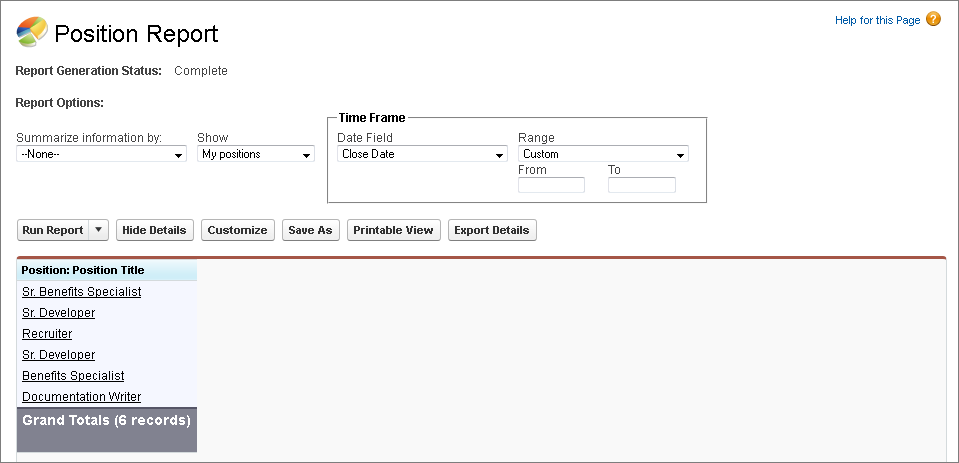The height and width of the screenshot is (463, 959).
Task: Click the Time Frame group title
Action: pyautogui.click(x=372, y=117)
